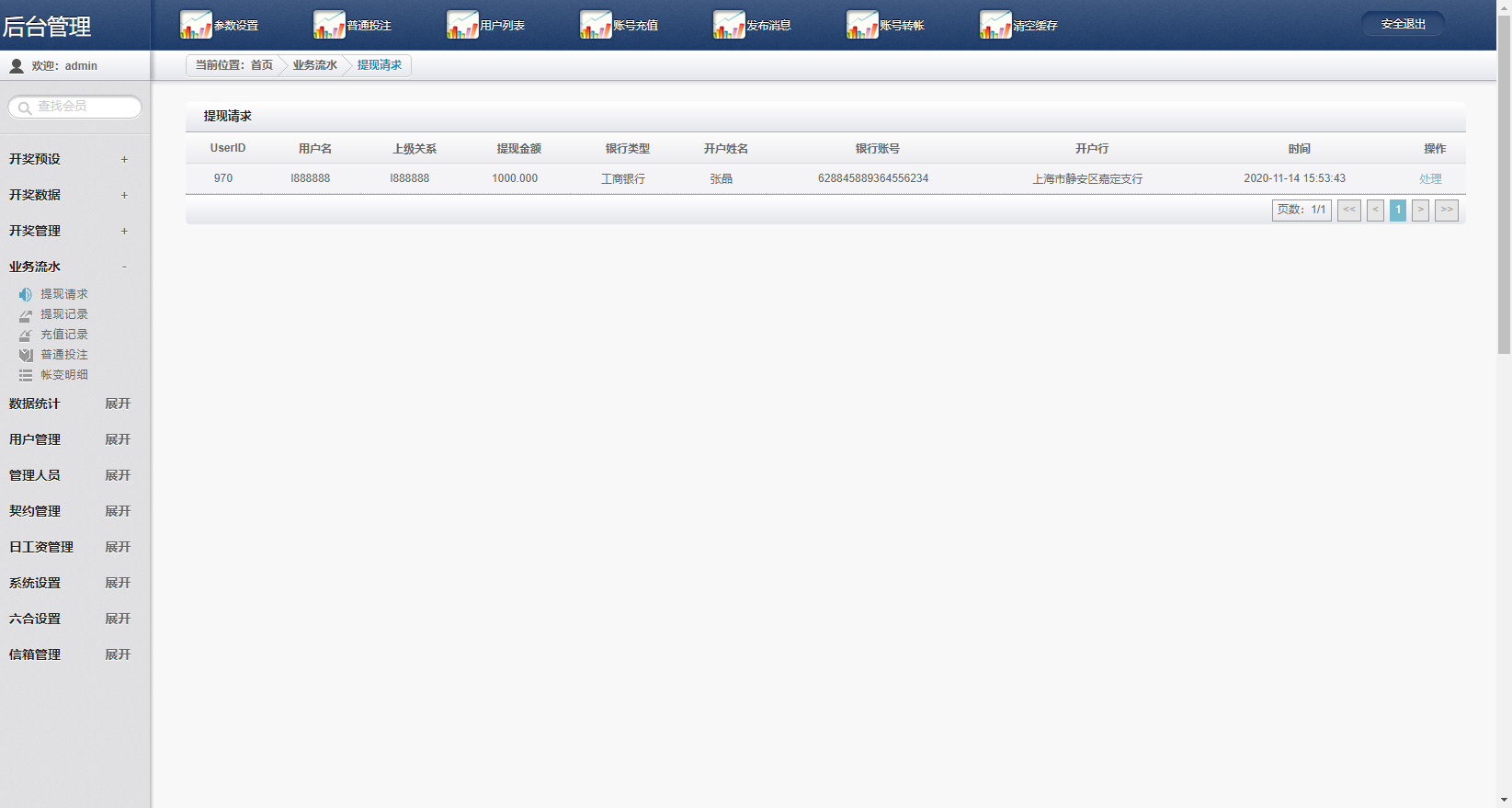Click the 用户列表 toolbar icon

point(462,25)
